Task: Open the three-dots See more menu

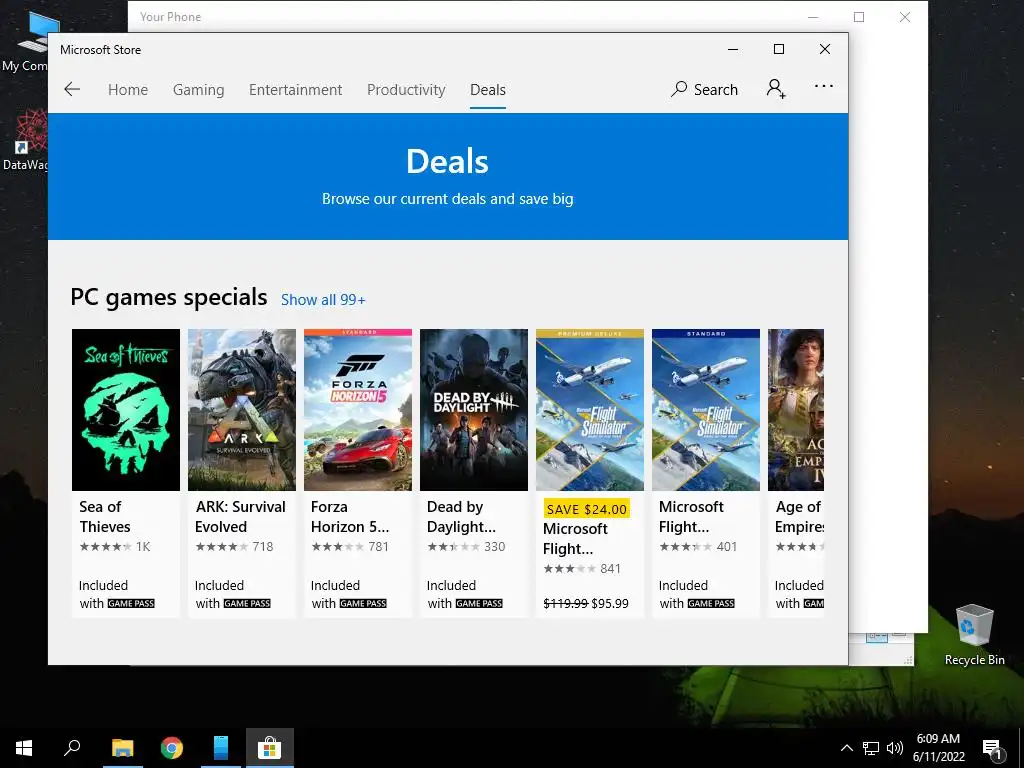Action: point(824,86)
